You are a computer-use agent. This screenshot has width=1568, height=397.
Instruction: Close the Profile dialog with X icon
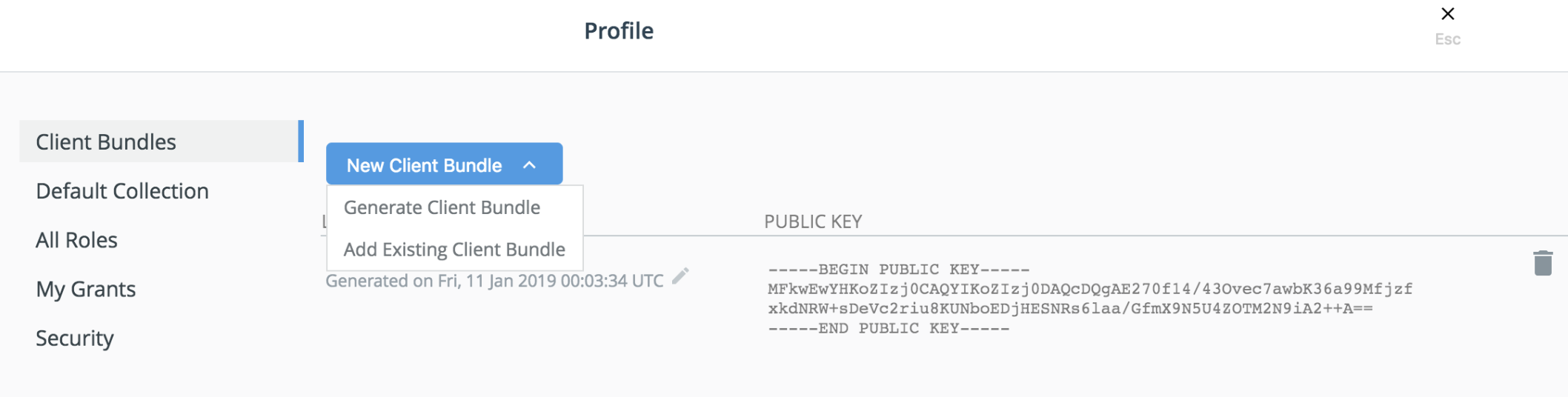click(x=1447, y=13)
